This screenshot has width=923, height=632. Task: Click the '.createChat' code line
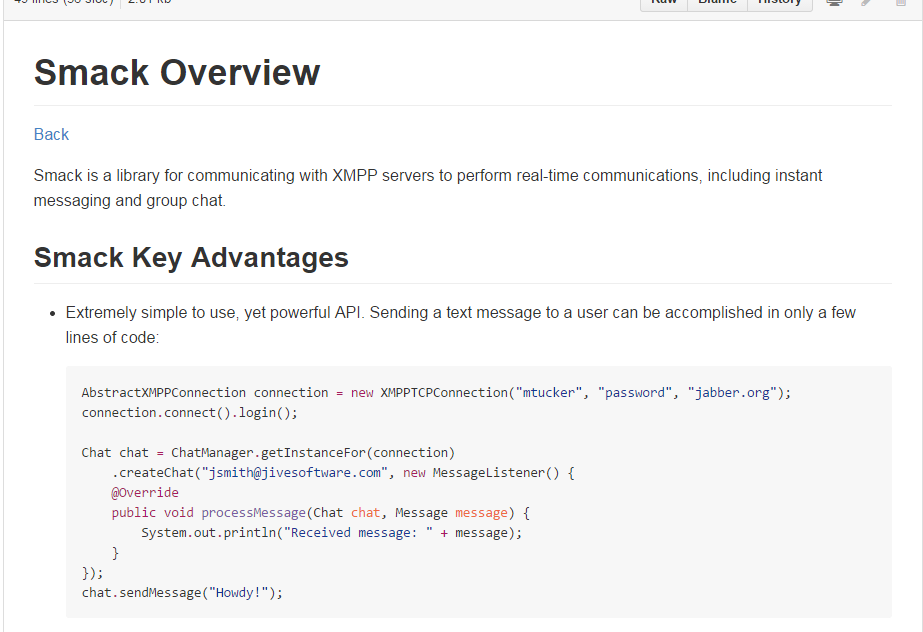click(x=343, y=473)
